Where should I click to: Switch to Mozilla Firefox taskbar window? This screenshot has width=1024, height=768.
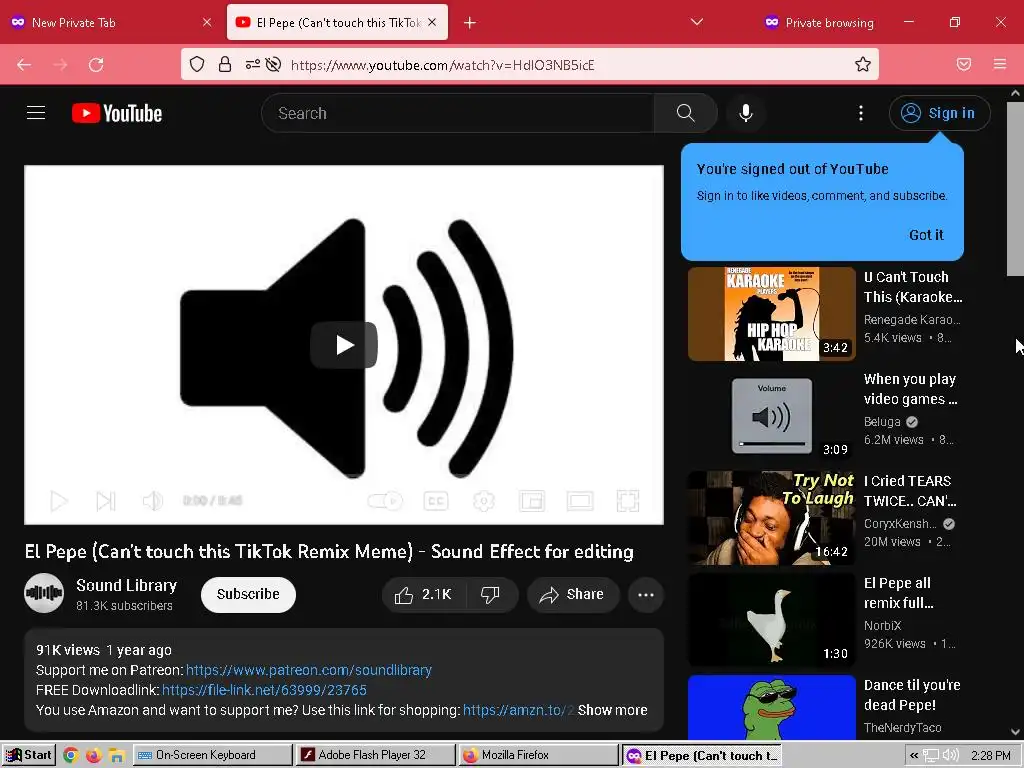click(x=538, y=755)
